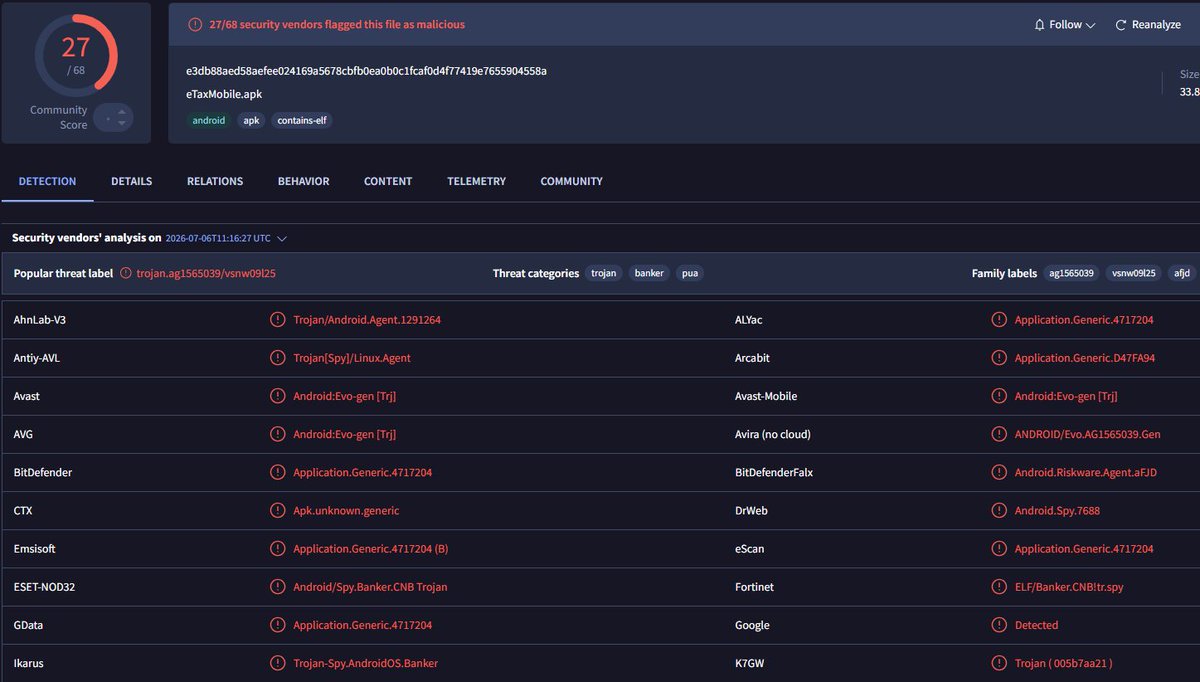Viewport: 1200px width, 682px height.
Task: Click the alert icon for AhnLab-V3 detection
Action: pyautogui.click(x=277, y=320)
